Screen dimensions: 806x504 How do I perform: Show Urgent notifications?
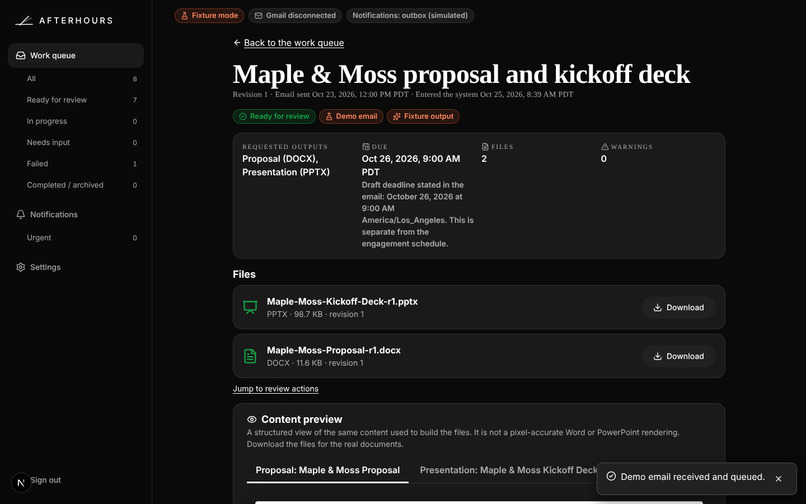pos(81,238)
